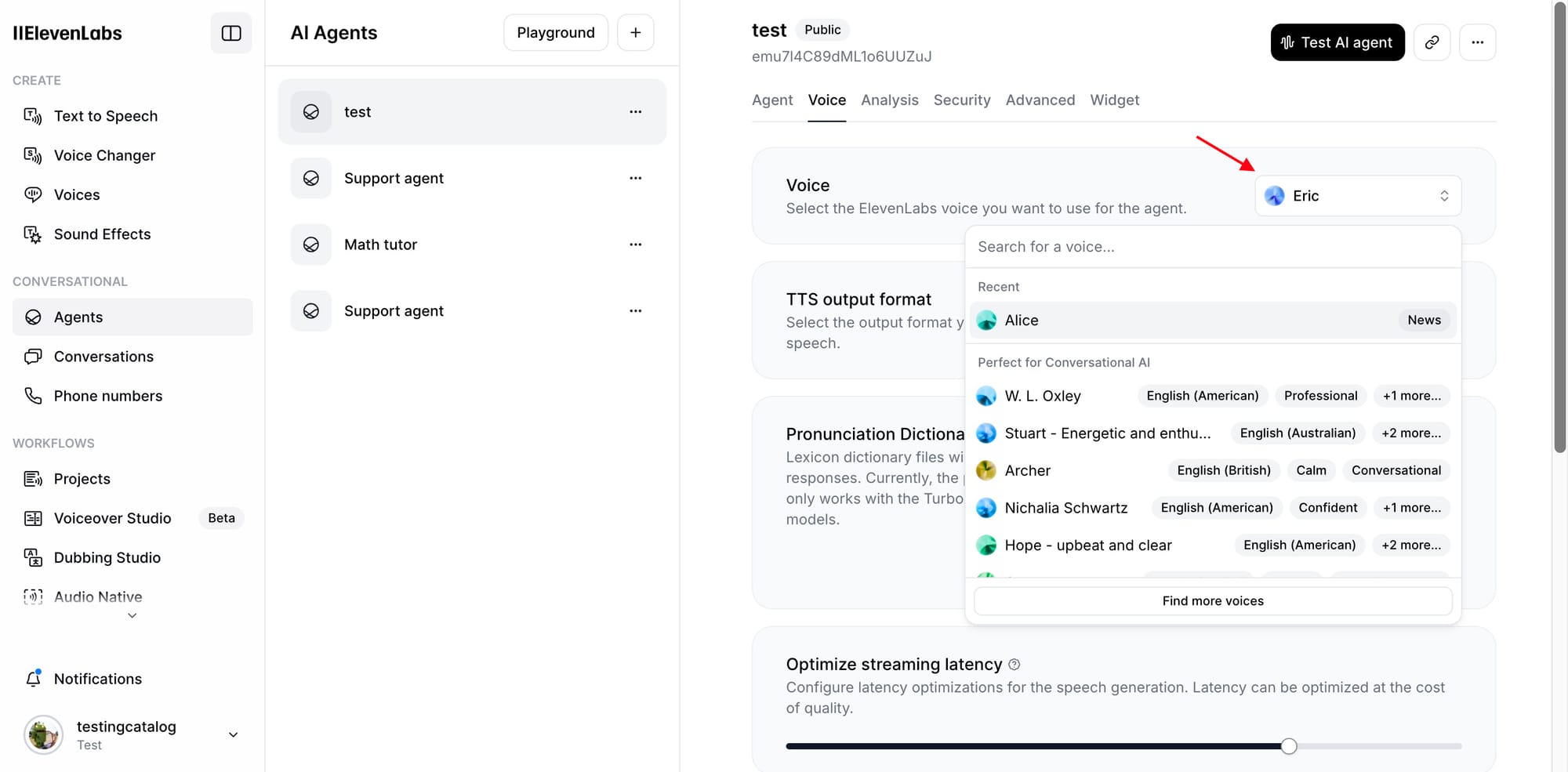Open the test agent header ellipsis menu
1568x772 pixels.
pos(1477,42)
